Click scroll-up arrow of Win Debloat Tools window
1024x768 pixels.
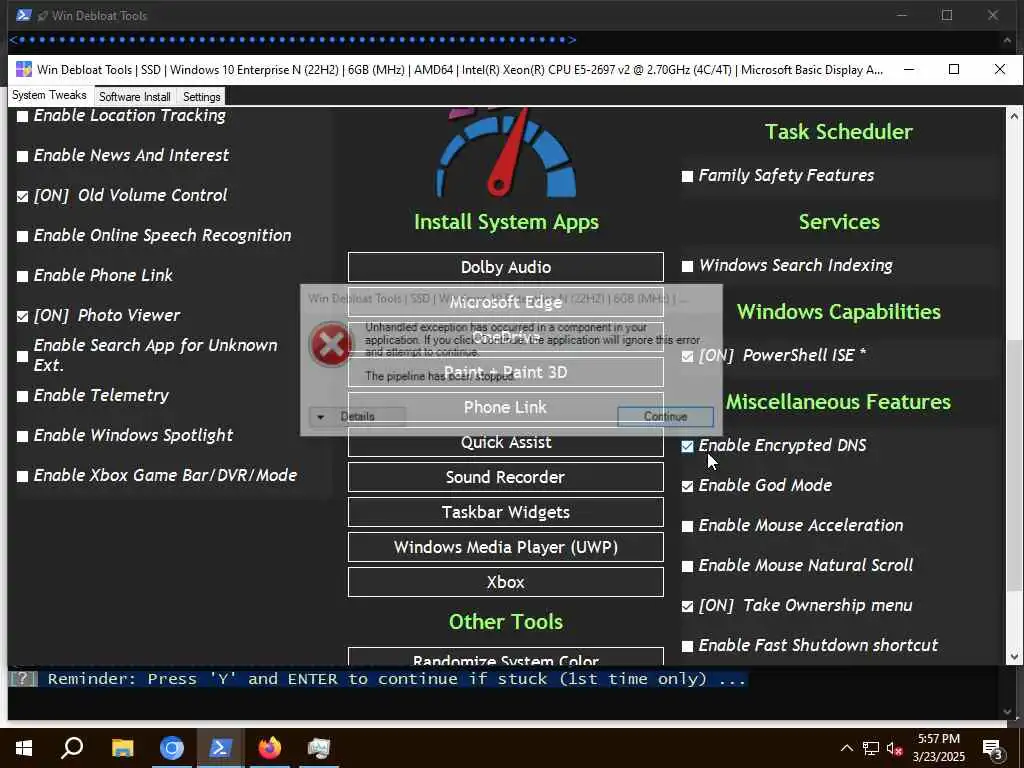[1013, 116]
